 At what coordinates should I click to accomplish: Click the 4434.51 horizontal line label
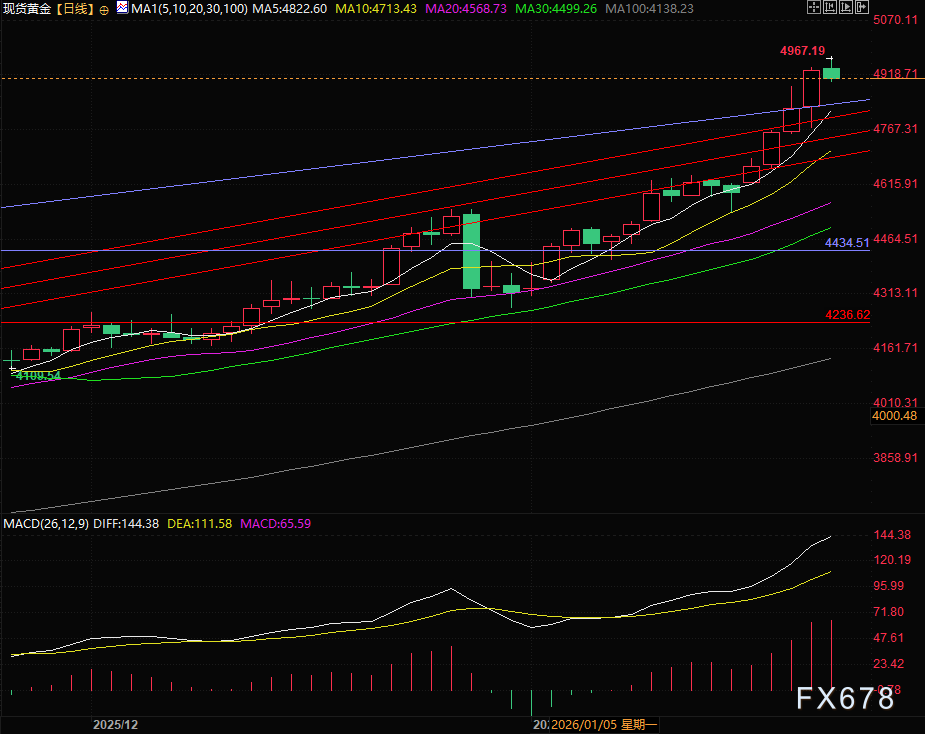[847, 243]
